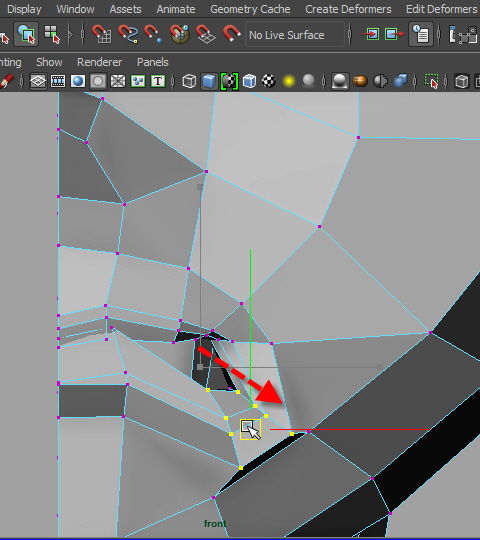Open the construction history list icon

[x=421, y=34]
